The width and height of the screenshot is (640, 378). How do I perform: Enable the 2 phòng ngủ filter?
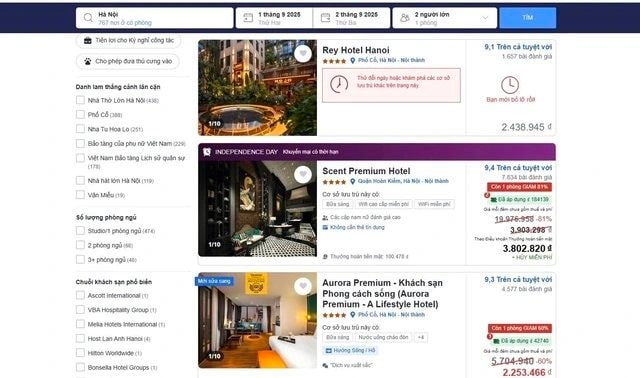[x=80, y=245]
